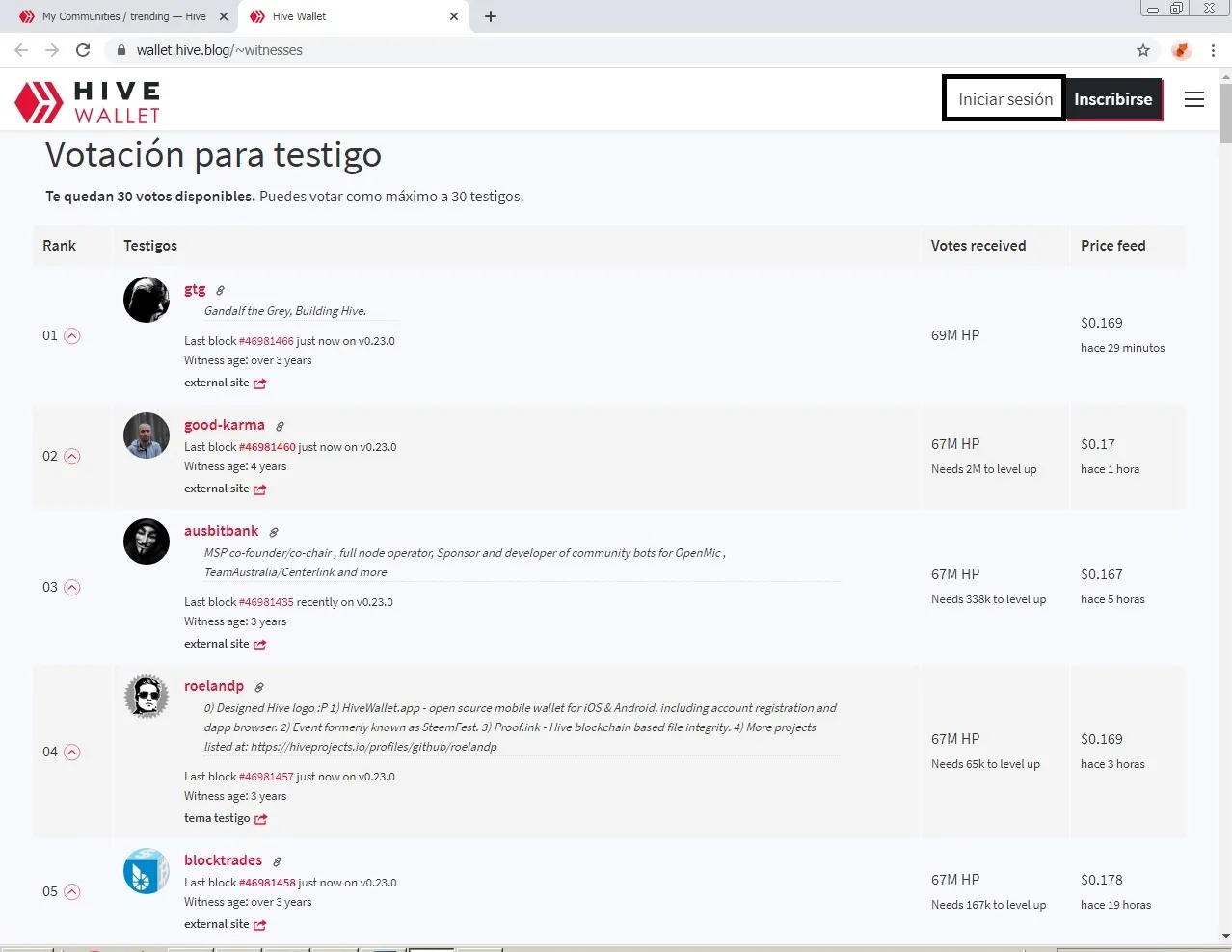
Task: Open ausbitbank's external site arrow icon
Action: (x=260, y=645)
